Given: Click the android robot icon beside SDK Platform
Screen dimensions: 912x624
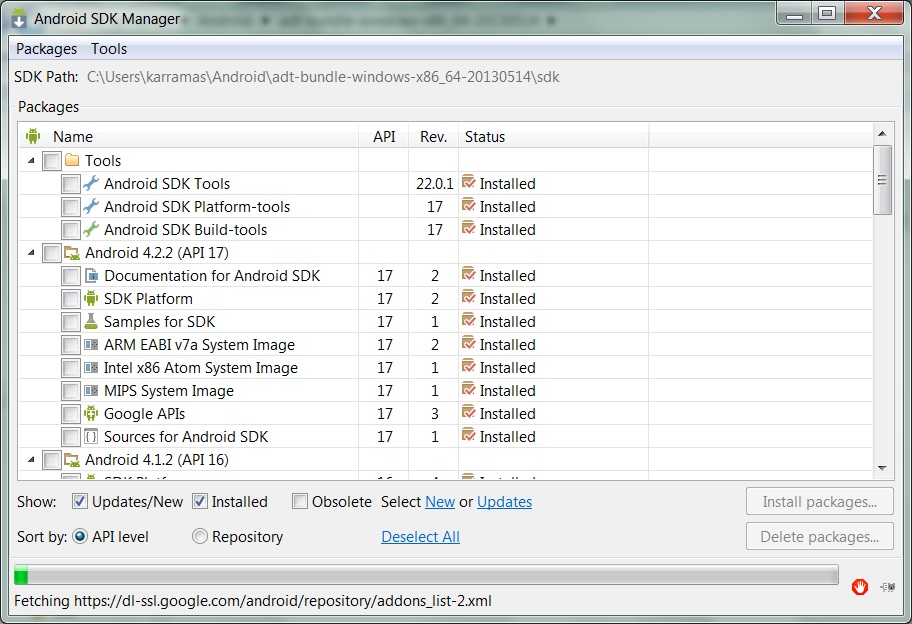Looking at the screenshot, I should tap(91, 298).
